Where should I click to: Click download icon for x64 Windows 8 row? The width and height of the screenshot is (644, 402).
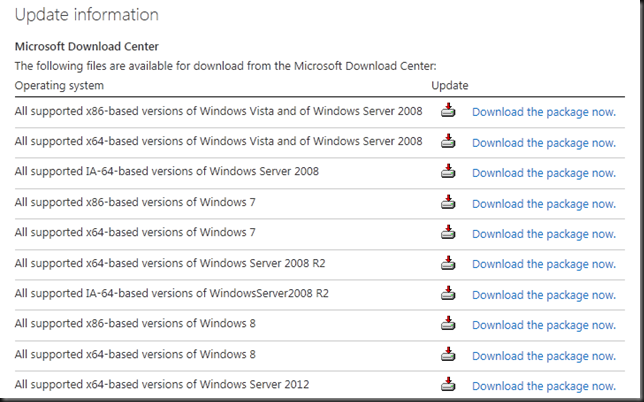click(448, 354)
